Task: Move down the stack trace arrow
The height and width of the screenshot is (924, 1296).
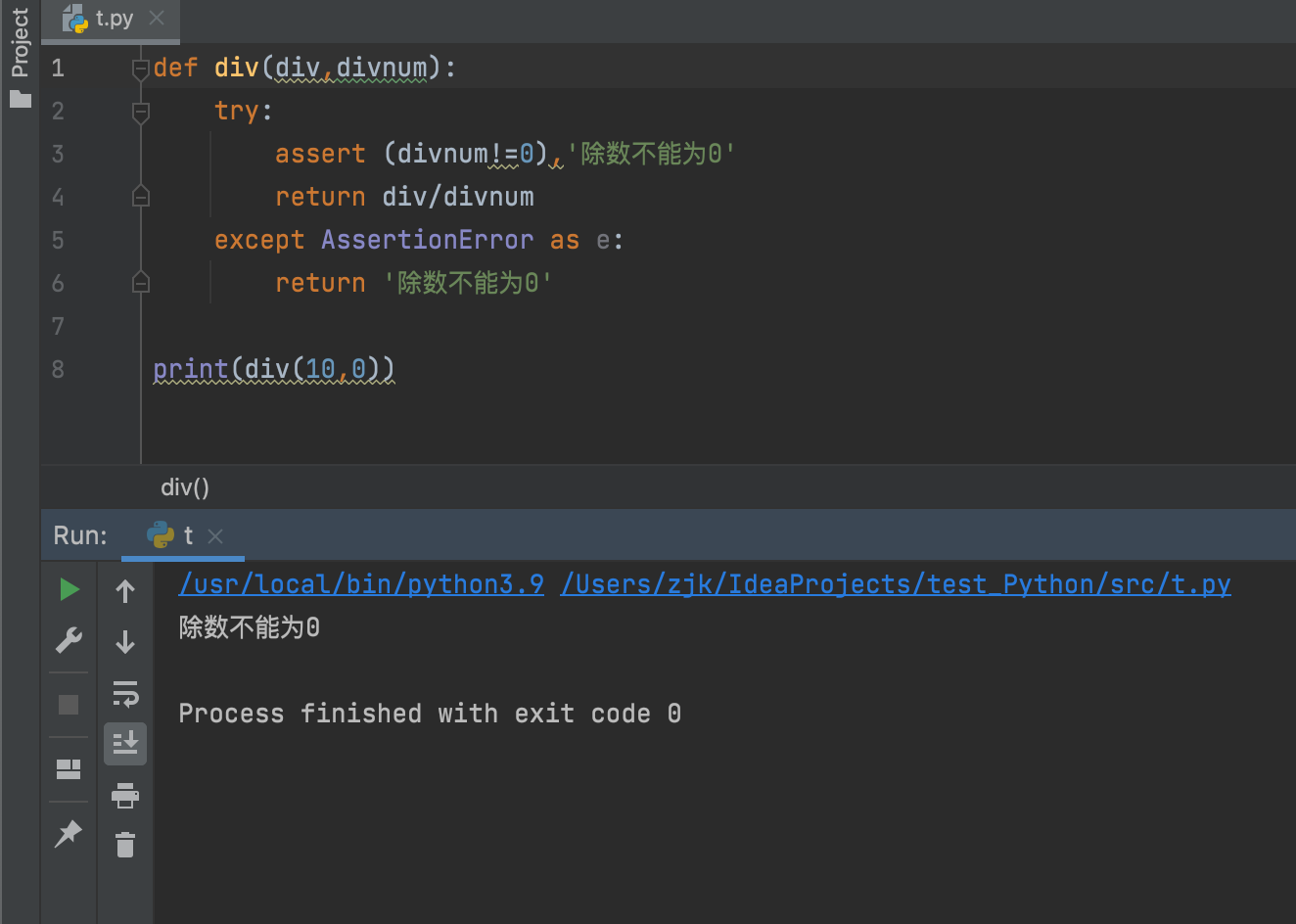Action: [x=125, y=642]
